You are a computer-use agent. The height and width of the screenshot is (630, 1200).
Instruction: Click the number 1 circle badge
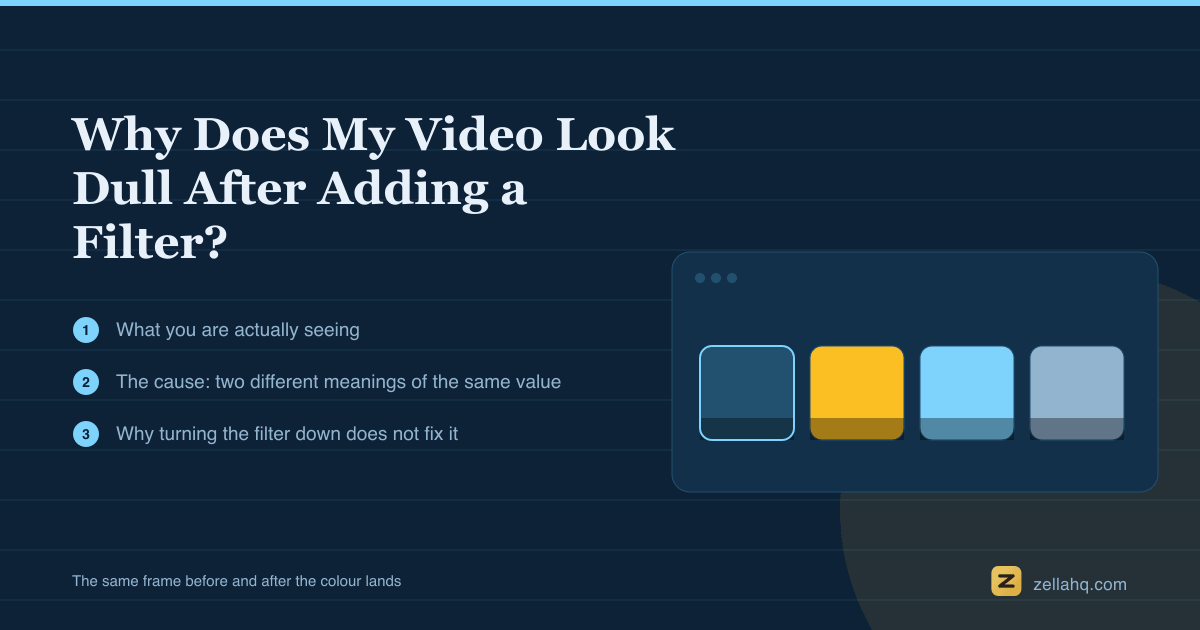(x=86, y=330)
